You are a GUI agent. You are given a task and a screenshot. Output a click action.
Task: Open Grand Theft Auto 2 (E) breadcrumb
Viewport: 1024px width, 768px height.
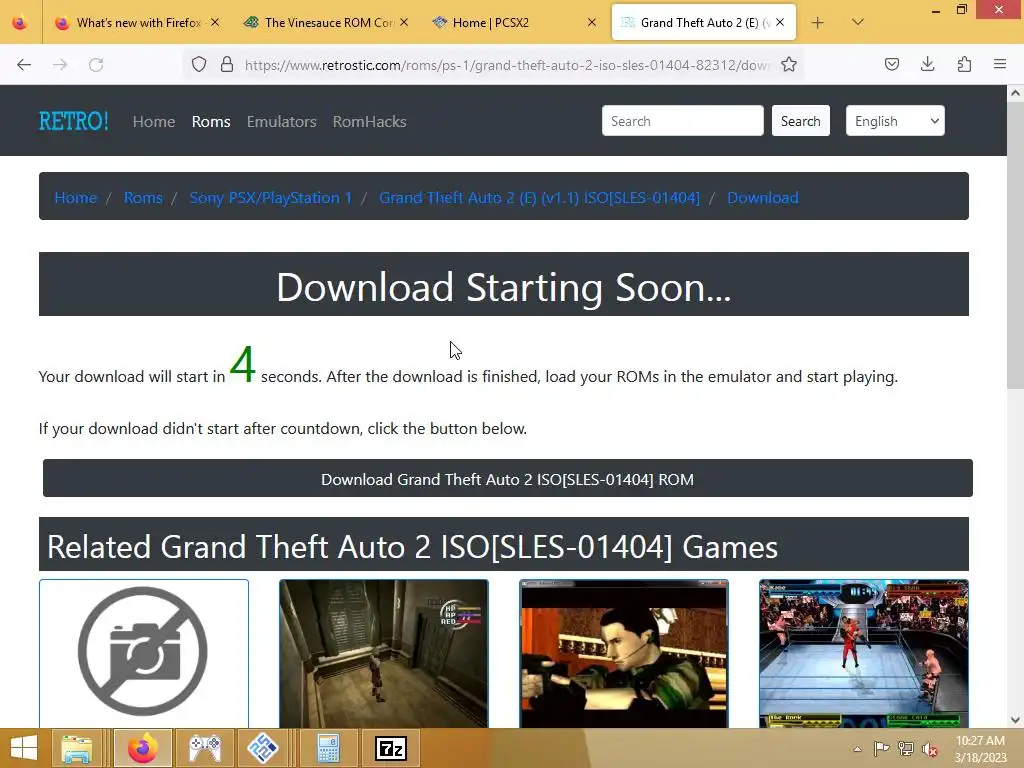539,198
